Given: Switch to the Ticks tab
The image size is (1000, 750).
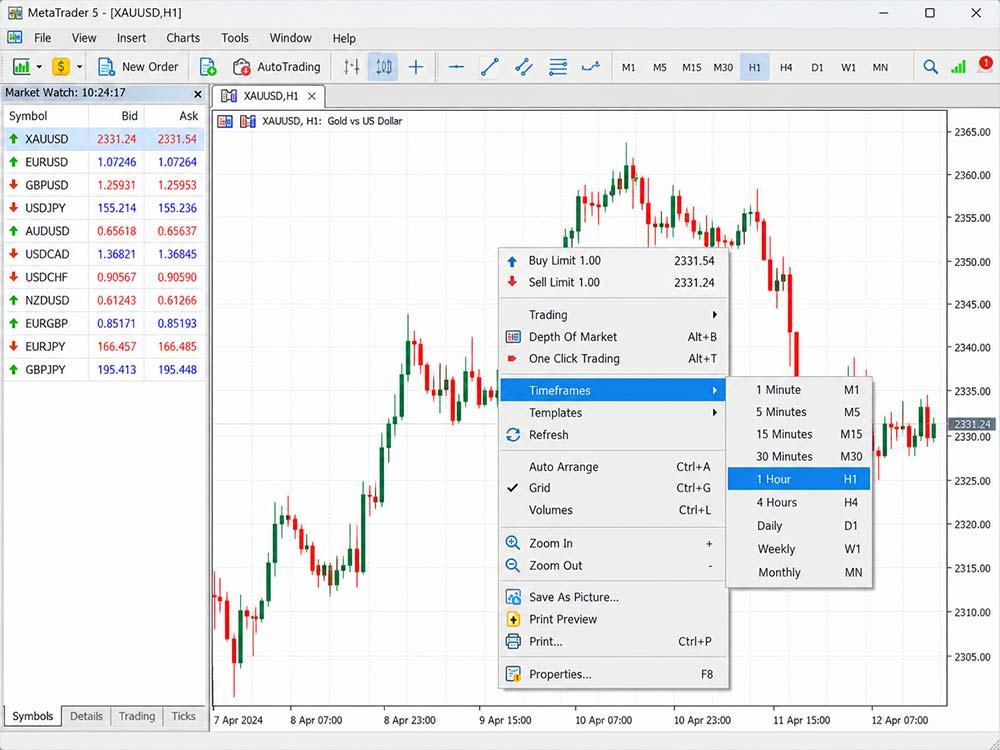Looking at the screenshot, I should [x=183, y=716].
